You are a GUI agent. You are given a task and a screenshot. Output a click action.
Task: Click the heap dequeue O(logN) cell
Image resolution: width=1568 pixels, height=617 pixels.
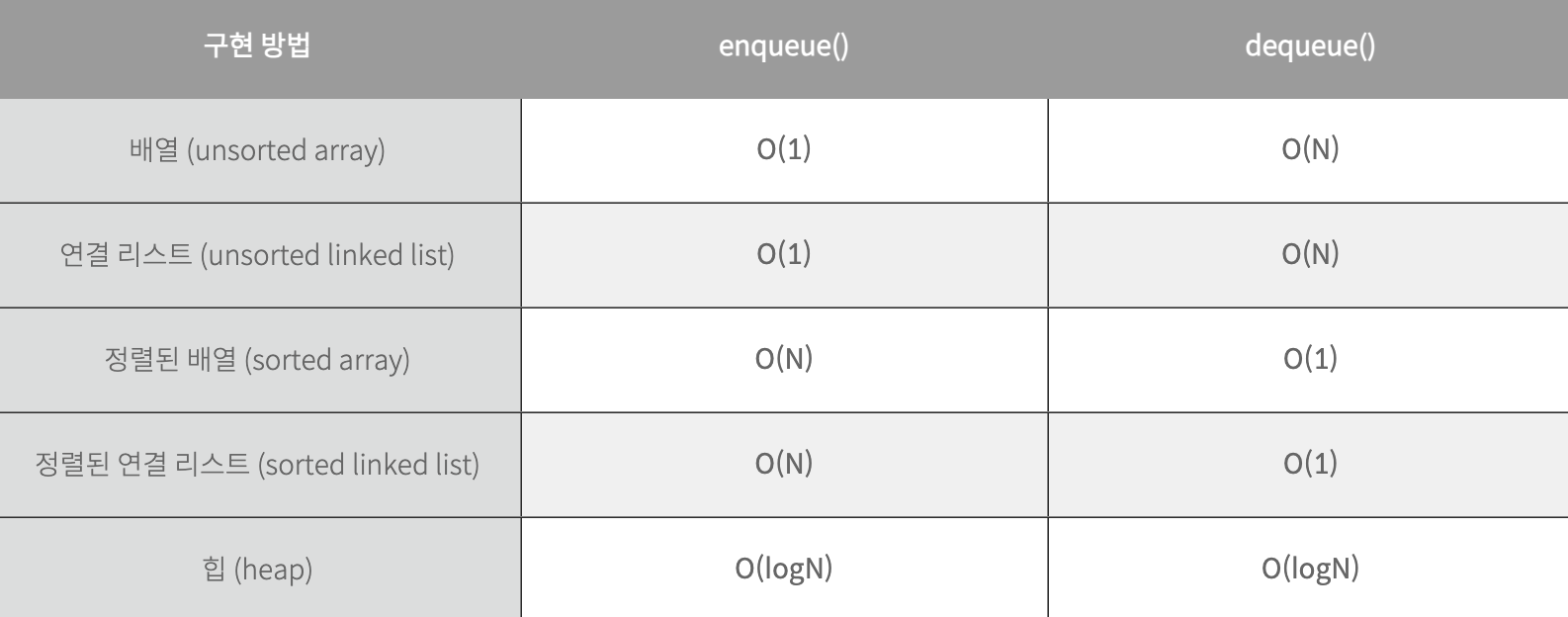click(1308, 568)
